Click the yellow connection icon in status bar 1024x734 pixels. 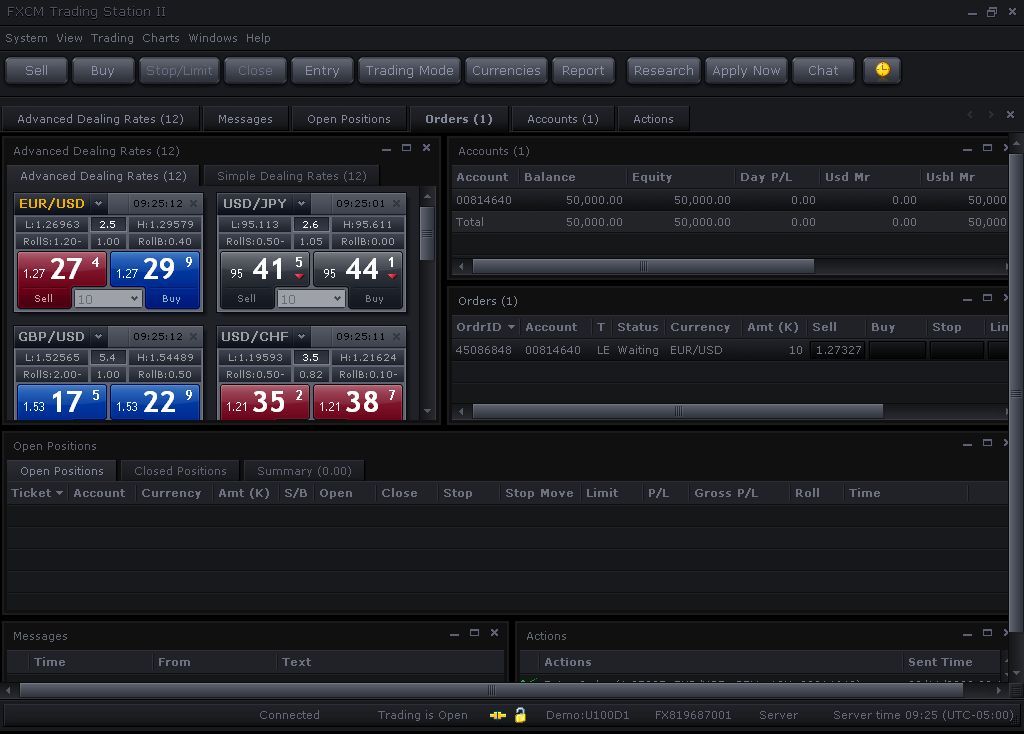[x=497, y=715]
